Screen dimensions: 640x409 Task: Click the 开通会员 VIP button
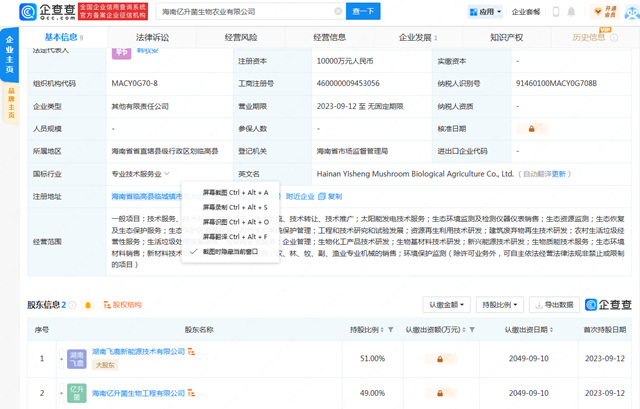[605, 12]
